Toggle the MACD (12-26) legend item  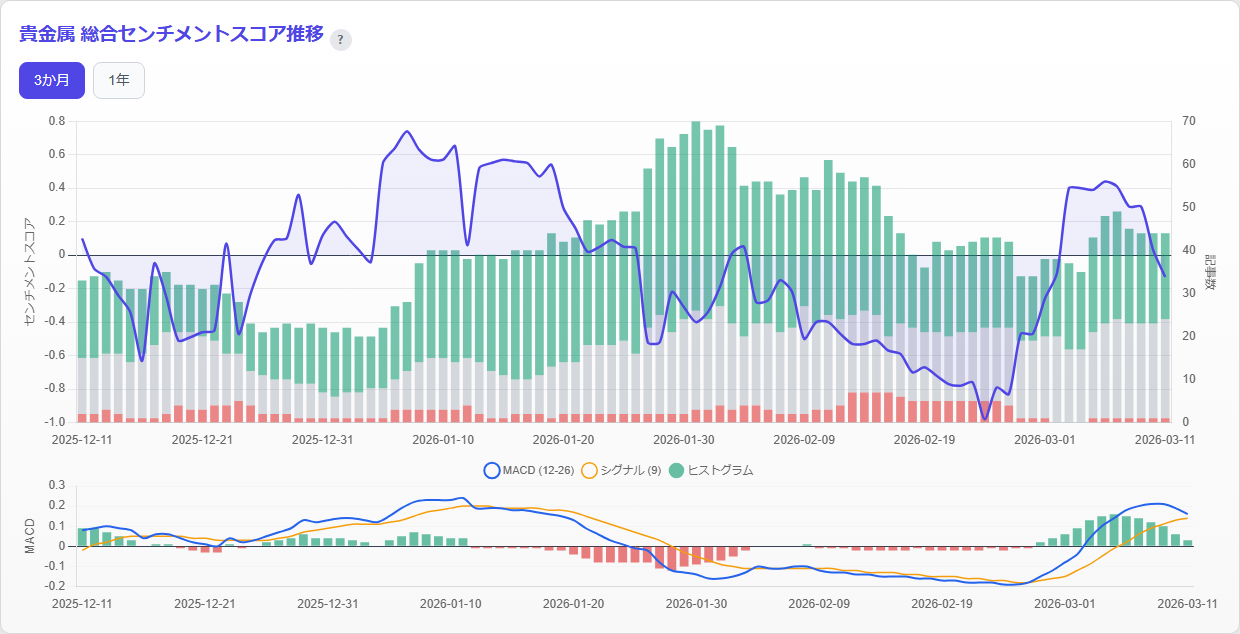coord(528,470)
